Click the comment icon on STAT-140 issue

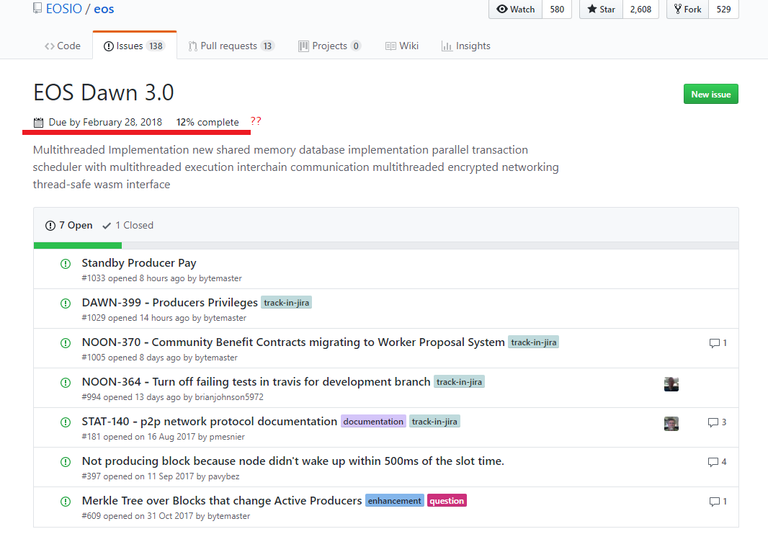(714, 422)
